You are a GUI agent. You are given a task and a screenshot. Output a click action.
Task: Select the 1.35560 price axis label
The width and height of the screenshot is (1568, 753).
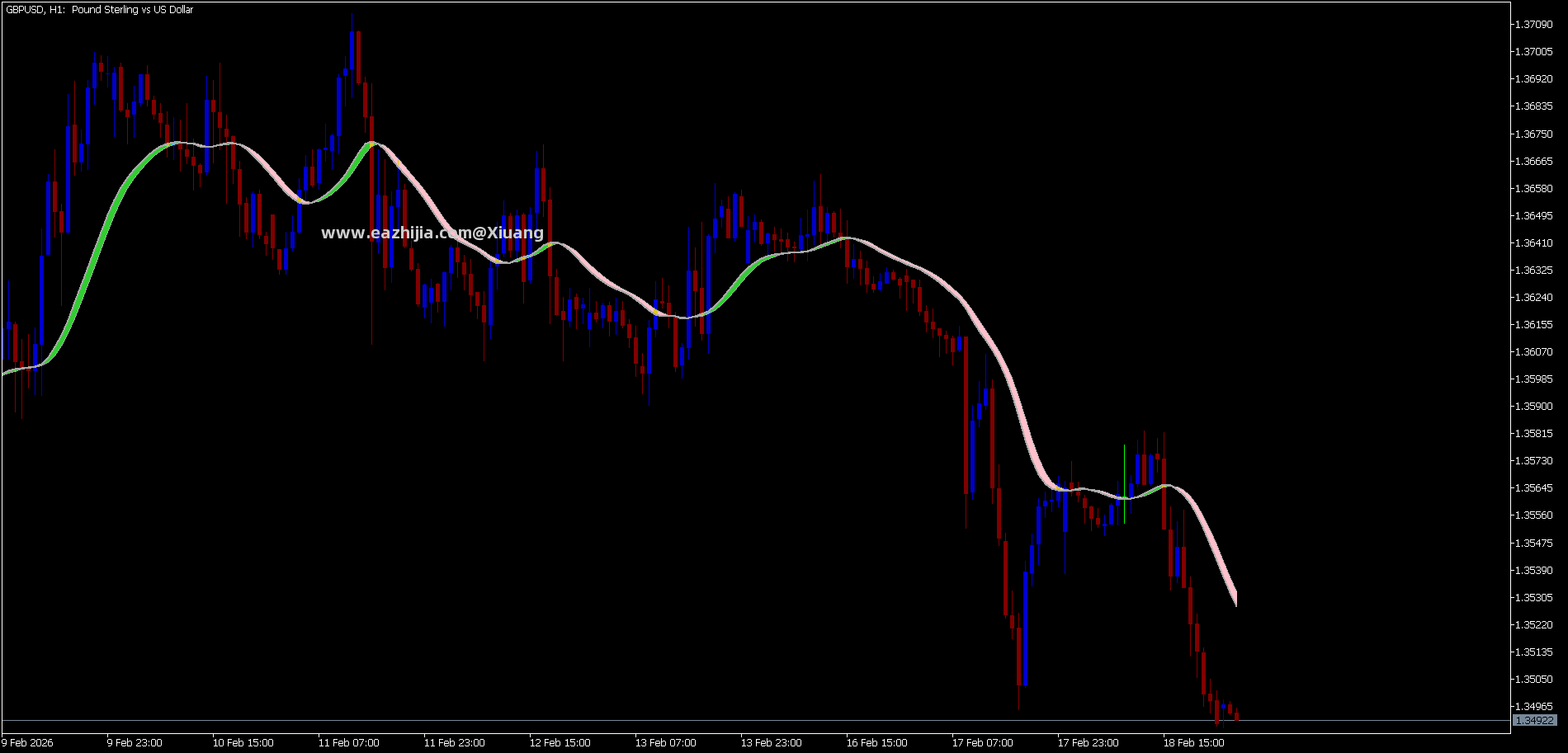click(1533, 515)
